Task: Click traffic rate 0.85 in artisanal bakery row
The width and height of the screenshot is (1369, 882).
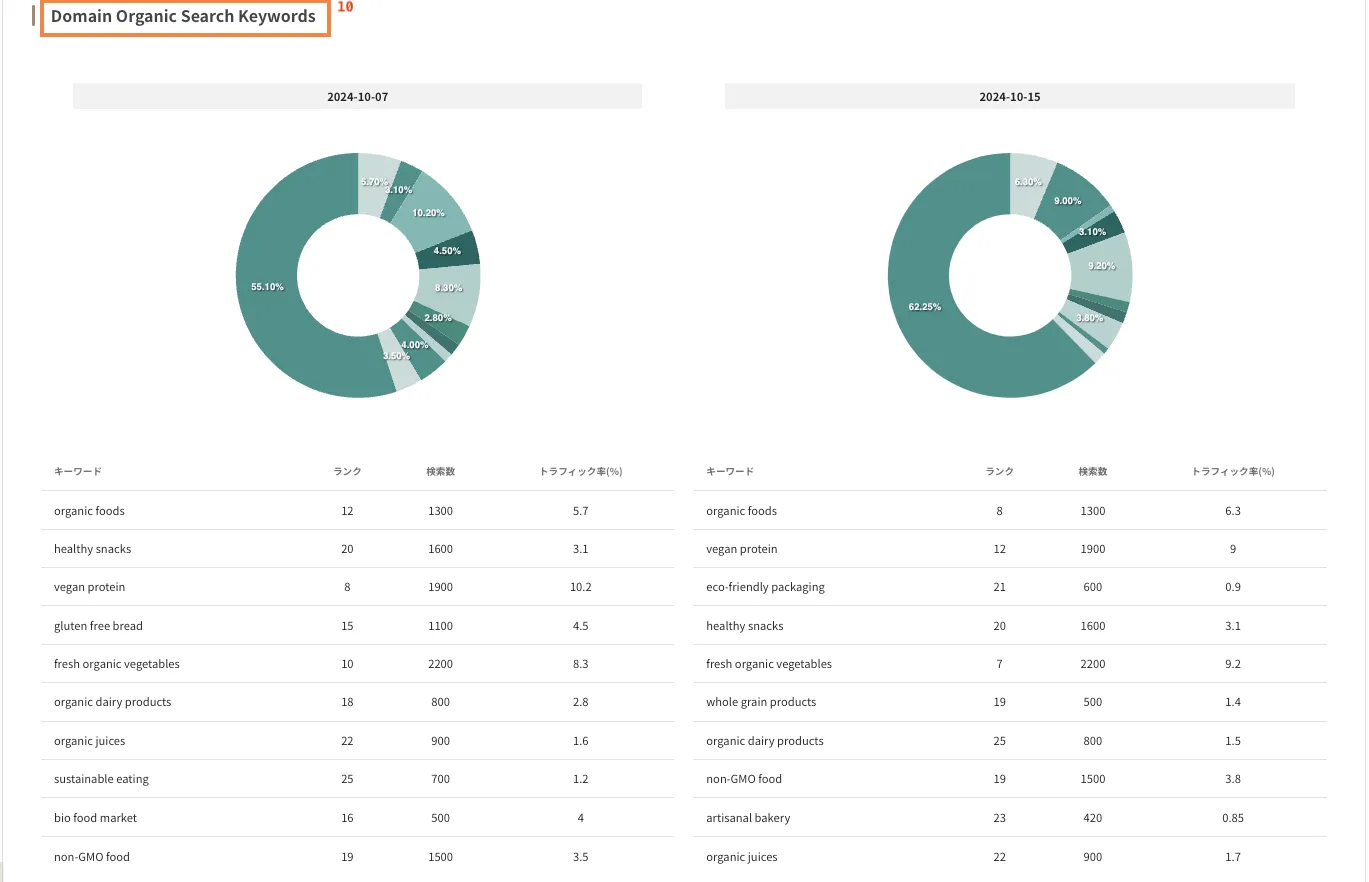Action: (x=1233, y=818)
